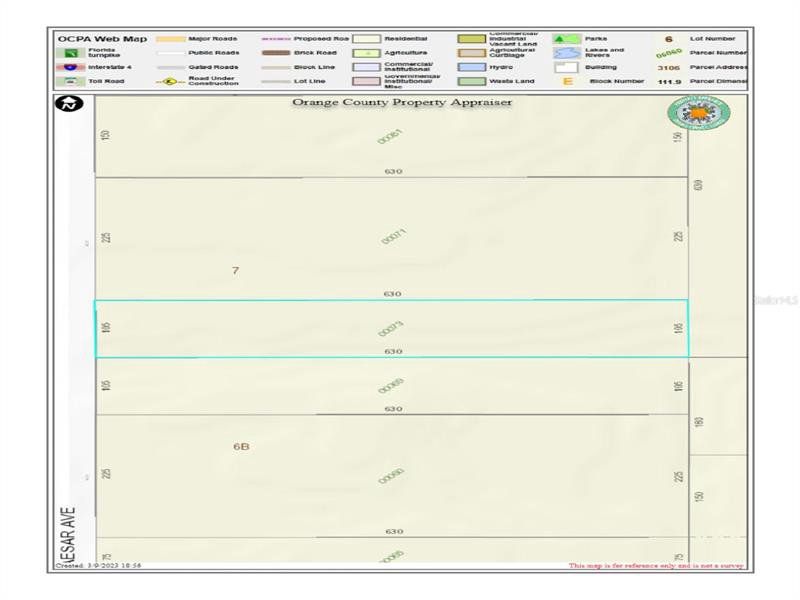Click the 'Created 3/9/2023' timestamp text

tap(98, 565)
